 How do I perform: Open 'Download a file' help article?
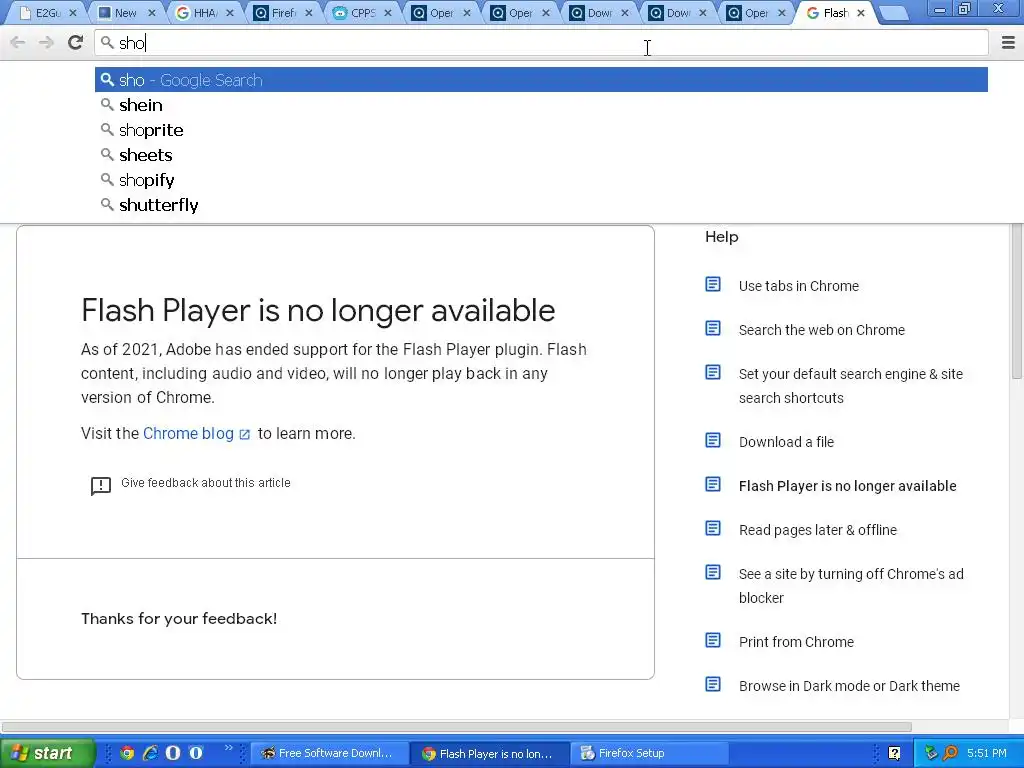[786, 442]
